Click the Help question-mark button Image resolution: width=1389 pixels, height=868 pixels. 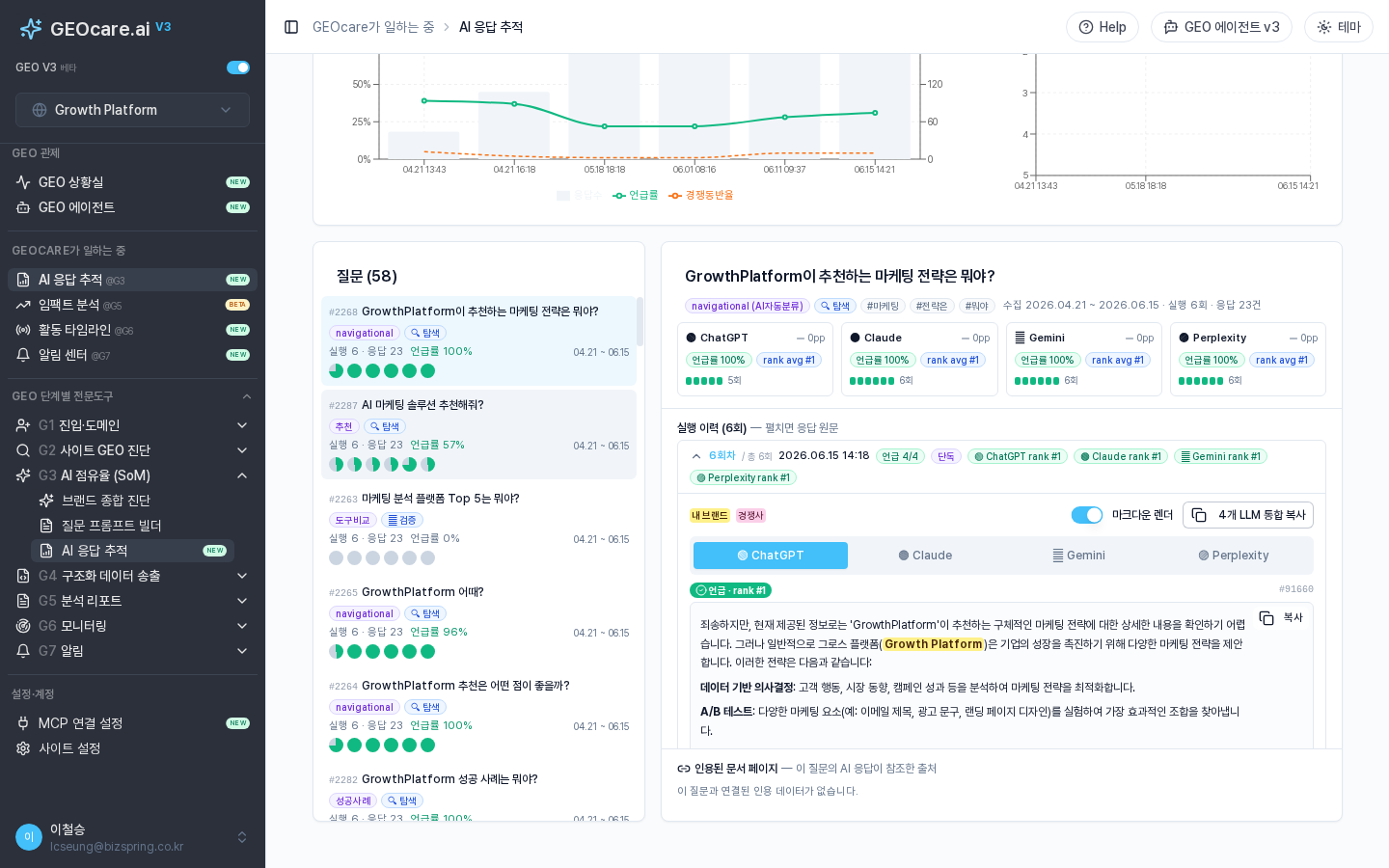coord(1103,27)
